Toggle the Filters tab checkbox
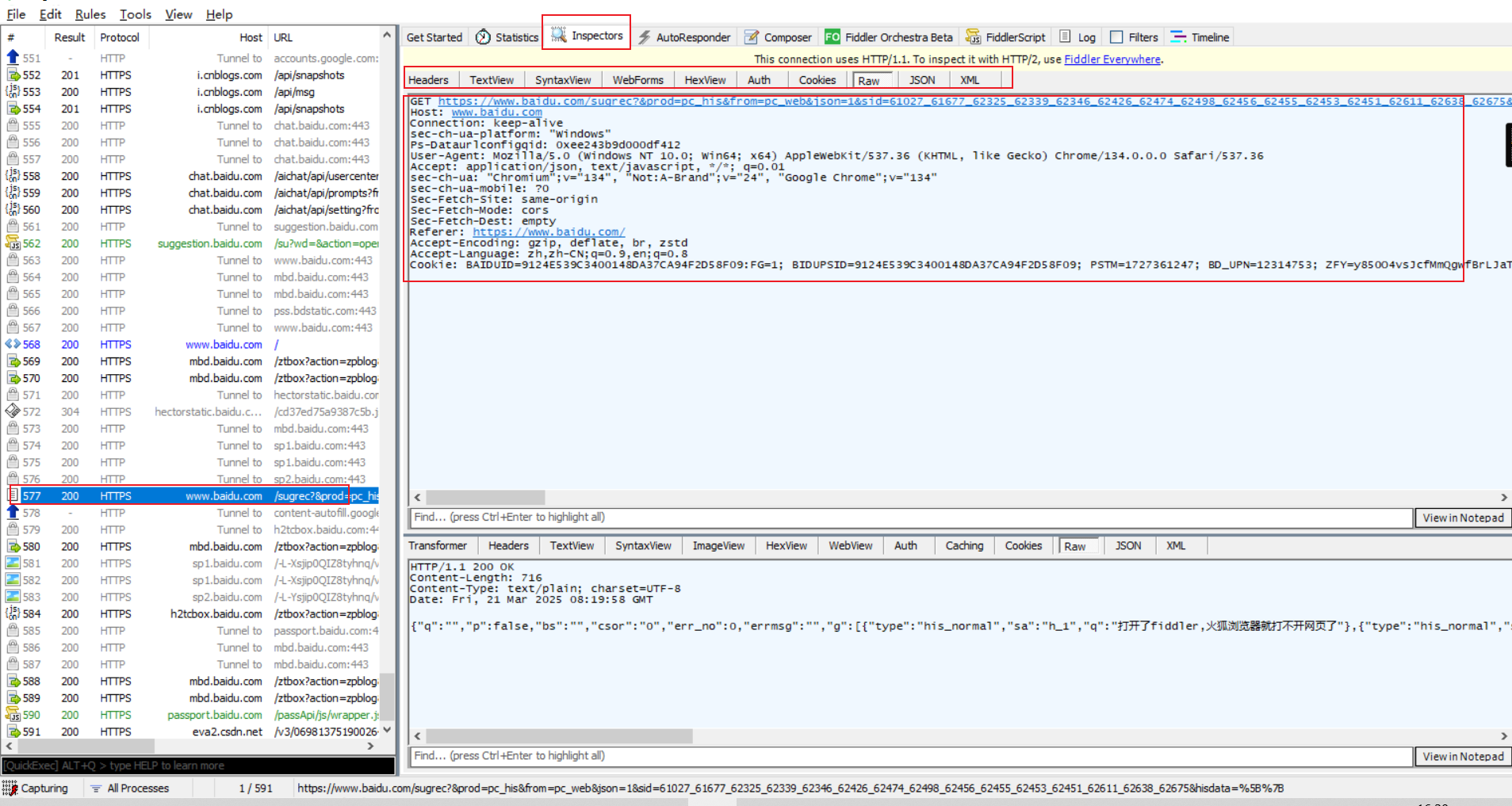1512x806 pixels. [1116, 37]
